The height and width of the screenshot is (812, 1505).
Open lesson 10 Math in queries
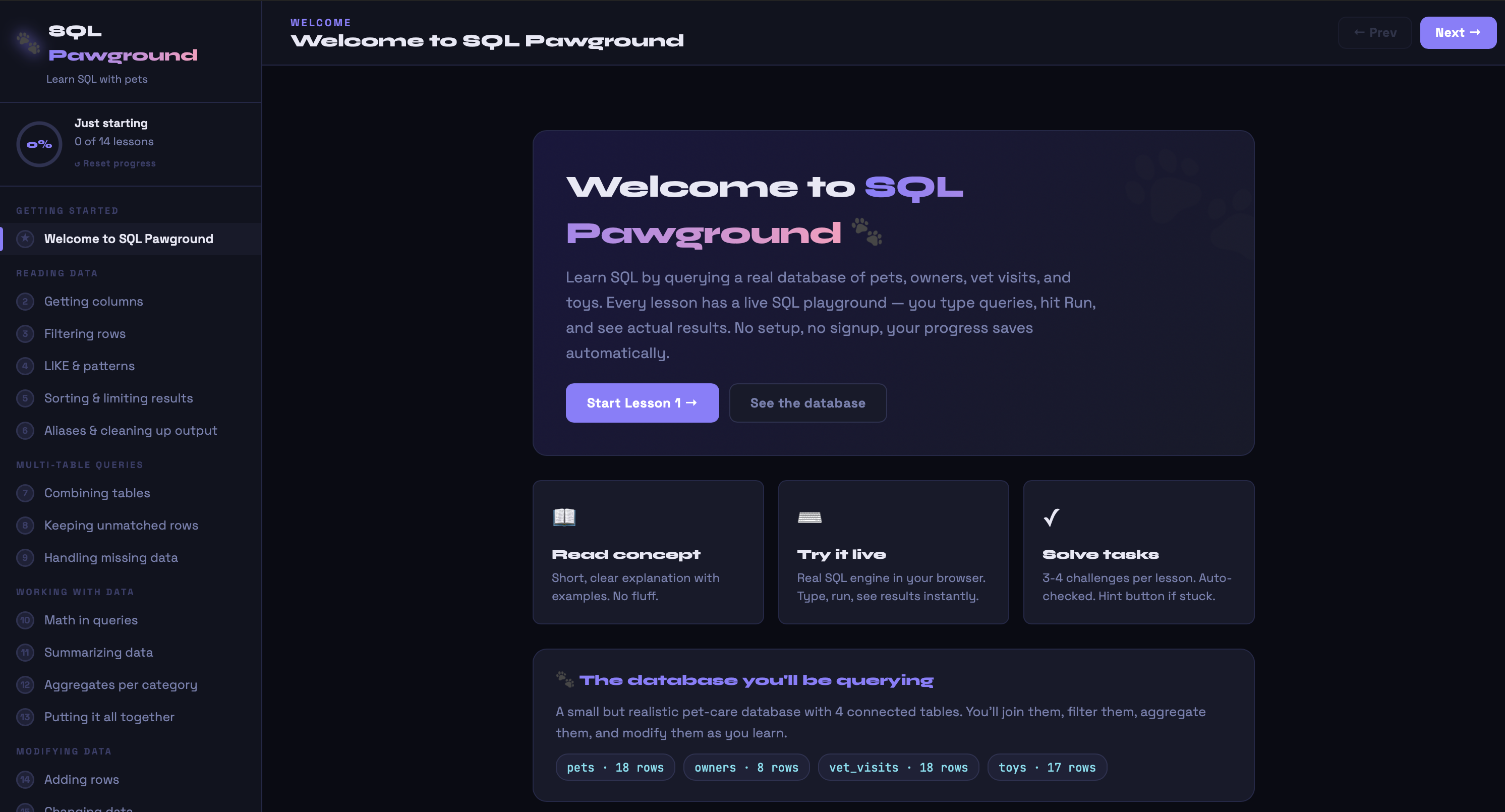131,620
